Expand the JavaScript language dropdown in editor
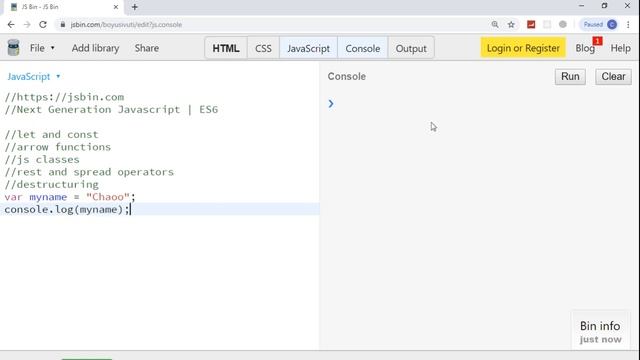The width and height of the screenshot is (640, 360). click(x=34, y=77)
